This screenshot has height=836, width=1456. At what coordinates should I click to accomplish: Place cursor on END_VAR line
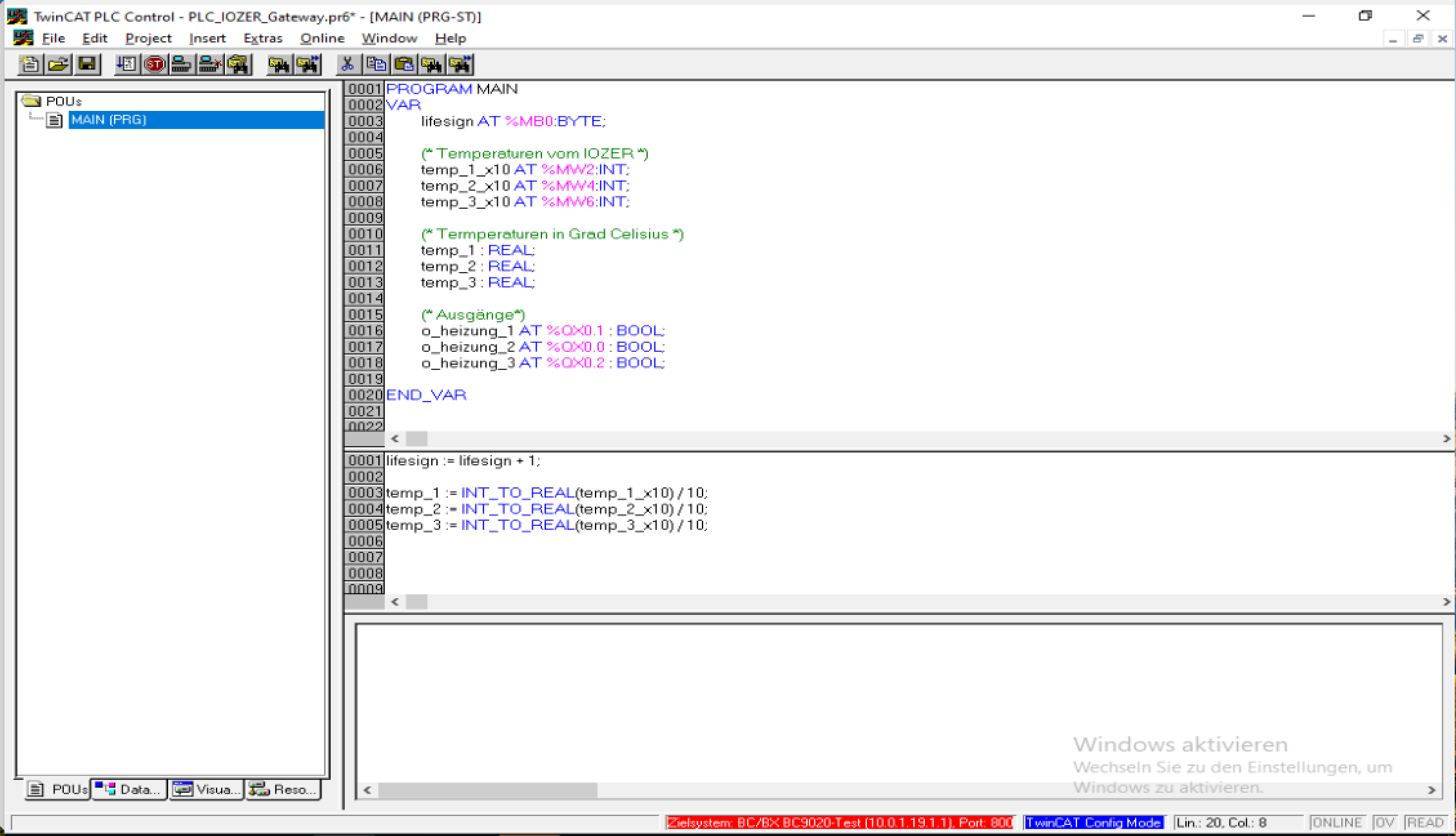coord(426,395)
